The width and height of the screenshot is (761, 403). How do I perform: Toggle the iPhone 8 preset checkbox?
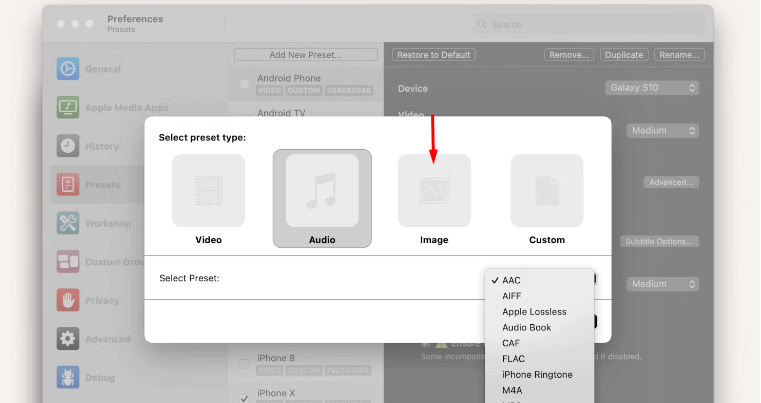tap(245, 364)
